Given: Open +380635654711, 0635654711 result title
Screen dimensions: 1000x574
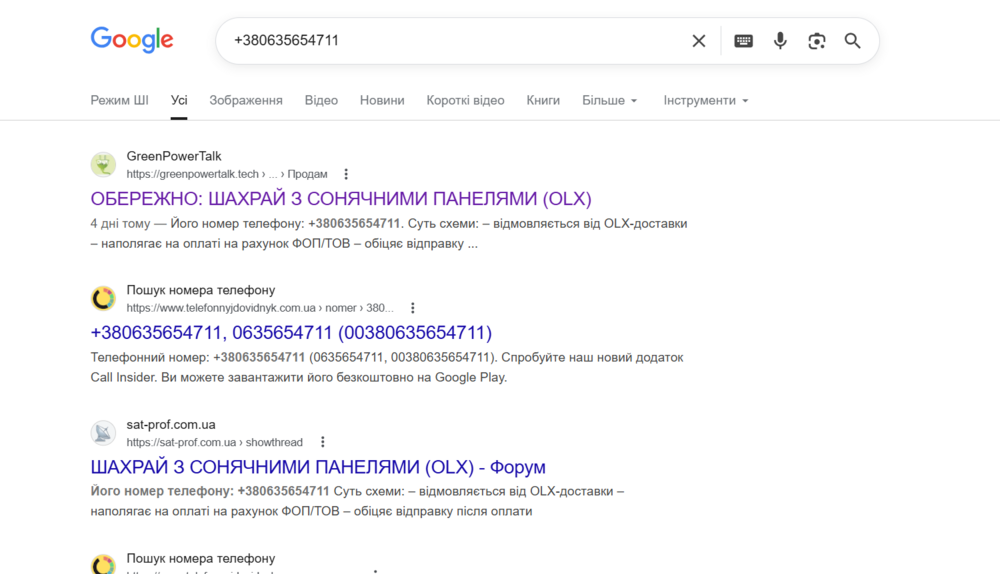Looking at the screenshot, I should (x=291, y=333).
